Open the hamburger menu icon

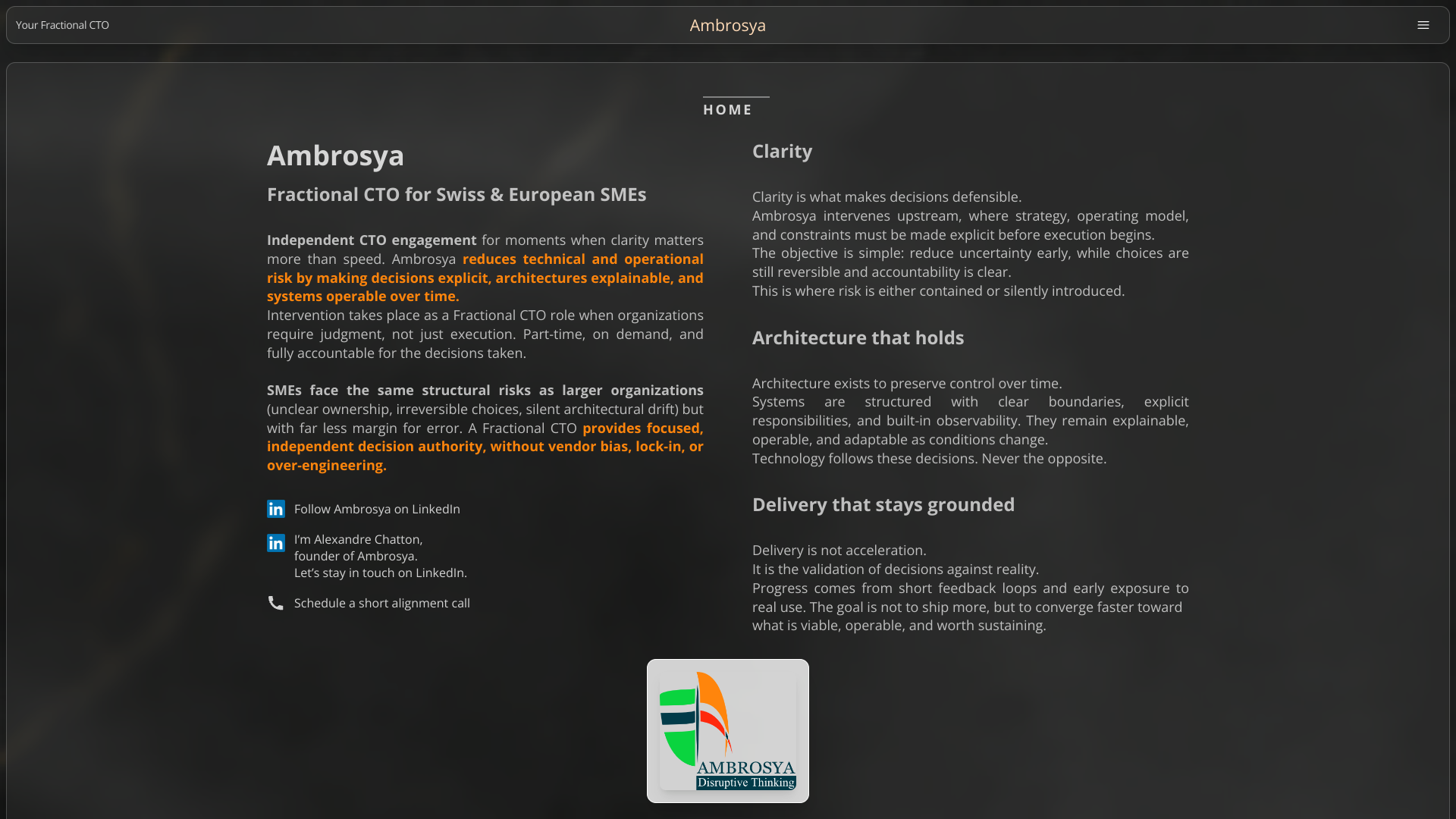(x=1423, y=25)
